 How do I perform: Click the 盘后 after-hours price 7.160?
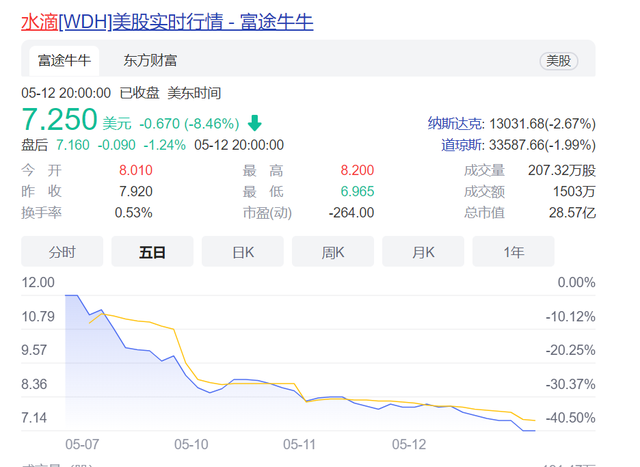click(73, 145)
